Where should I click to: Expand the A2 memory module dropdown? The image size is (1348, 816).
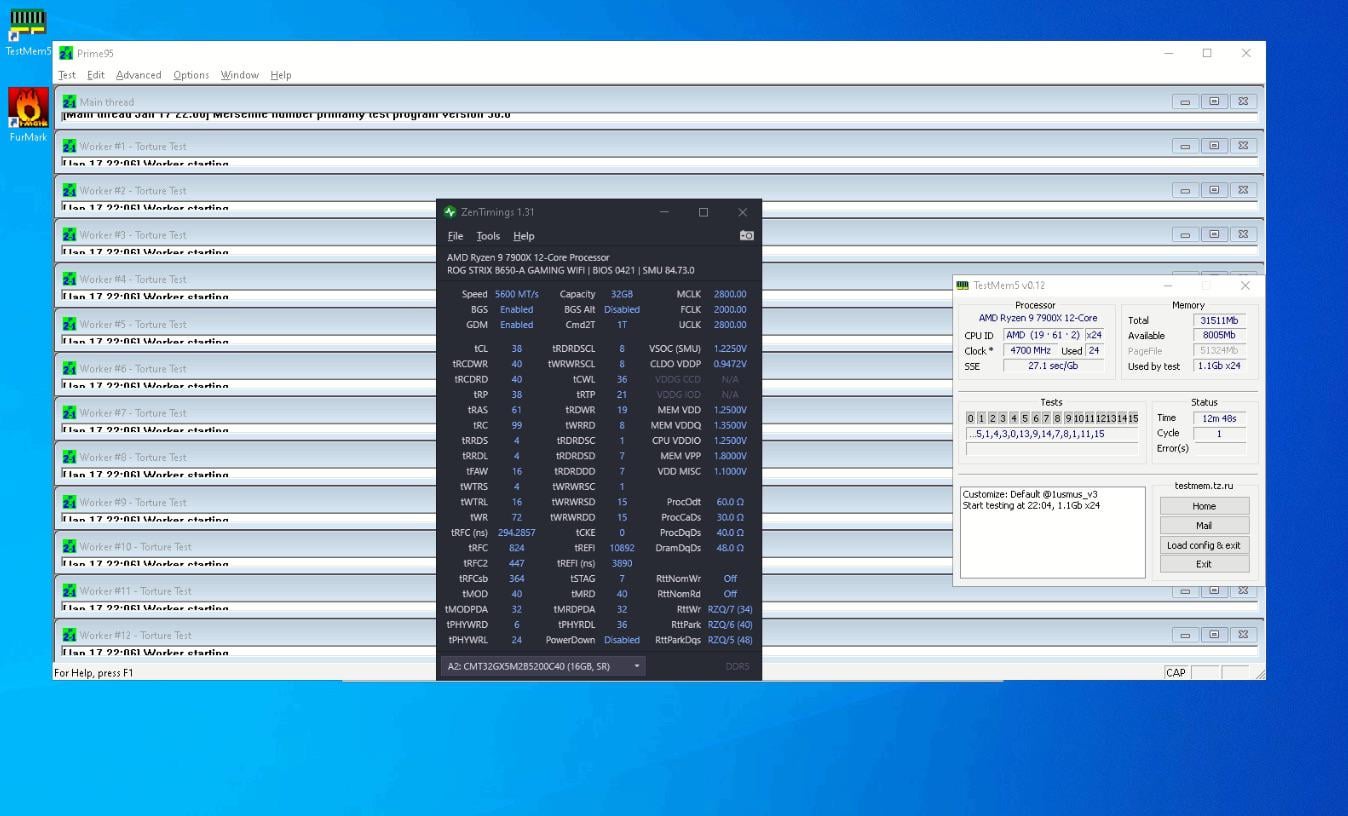pyautogui.click(x=543, y=666)
